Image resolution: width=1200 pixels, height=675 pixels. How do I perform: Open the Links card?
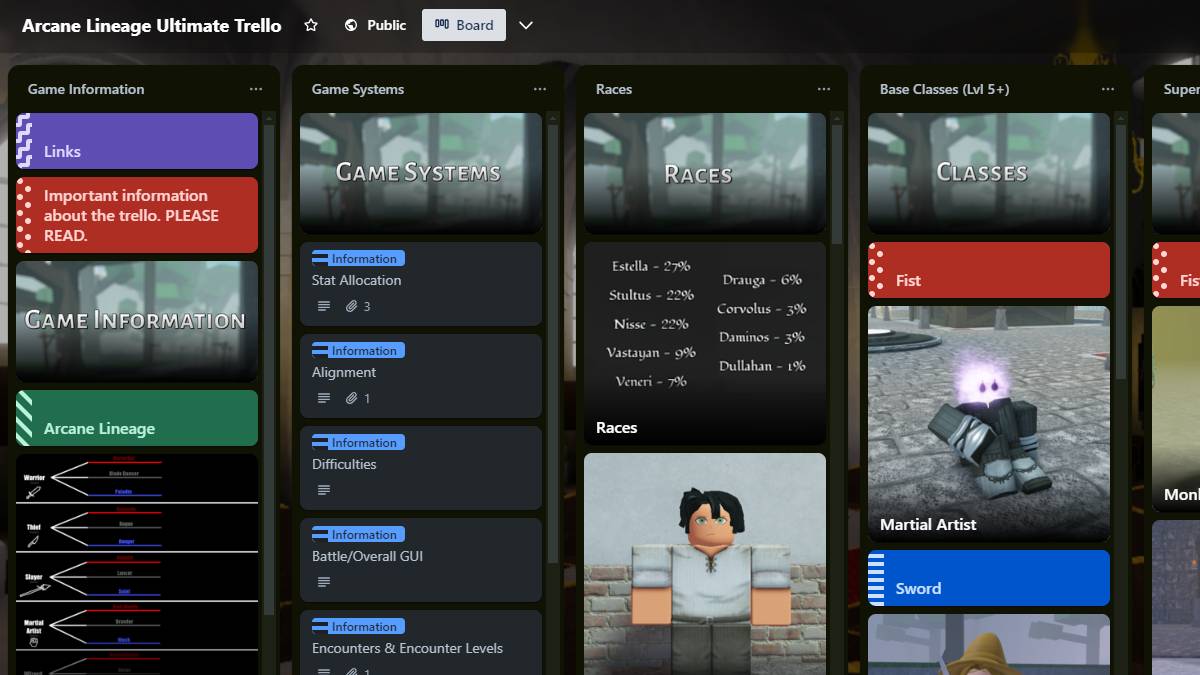(x=136, y=141)
